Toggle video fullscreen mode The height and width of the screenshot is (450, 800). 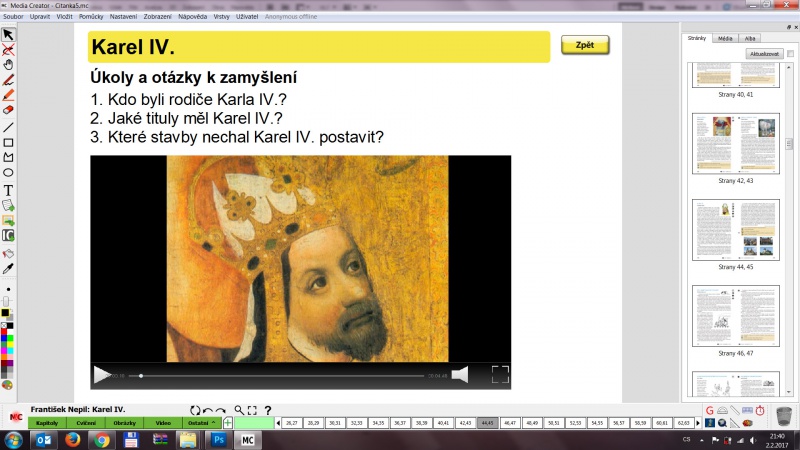[x=500, y=374]
